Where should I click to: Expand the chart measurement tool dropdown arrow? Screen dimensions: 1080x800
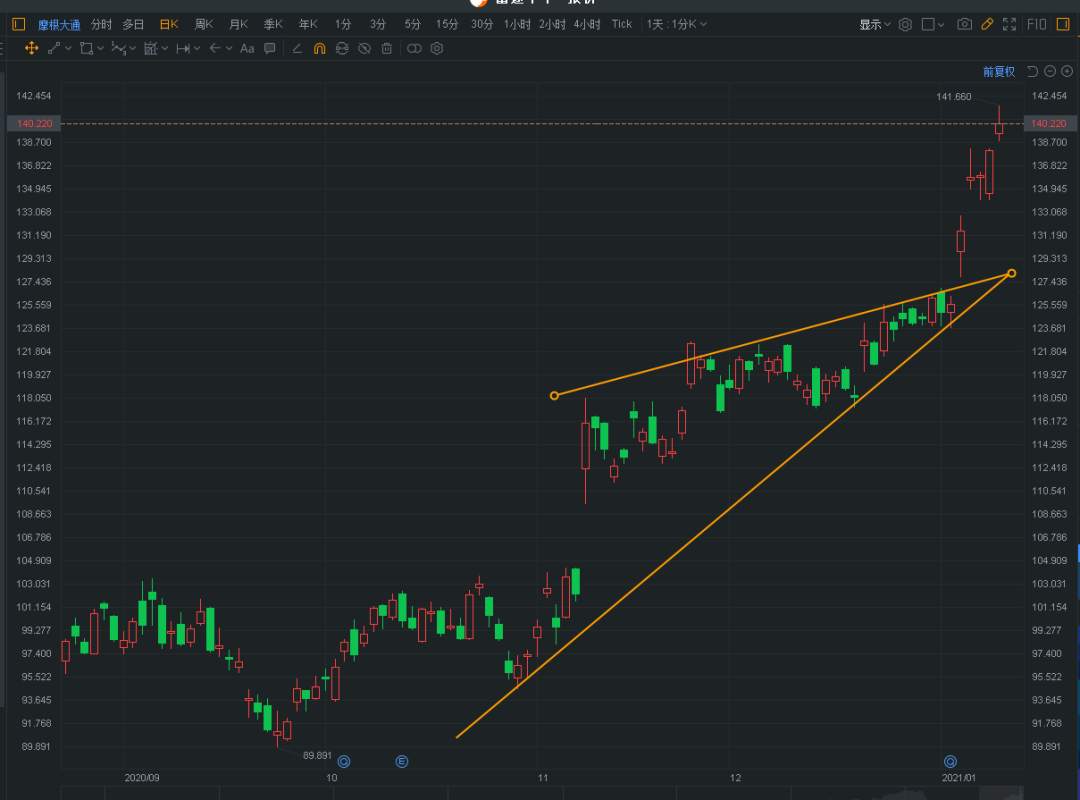point(165,48)
